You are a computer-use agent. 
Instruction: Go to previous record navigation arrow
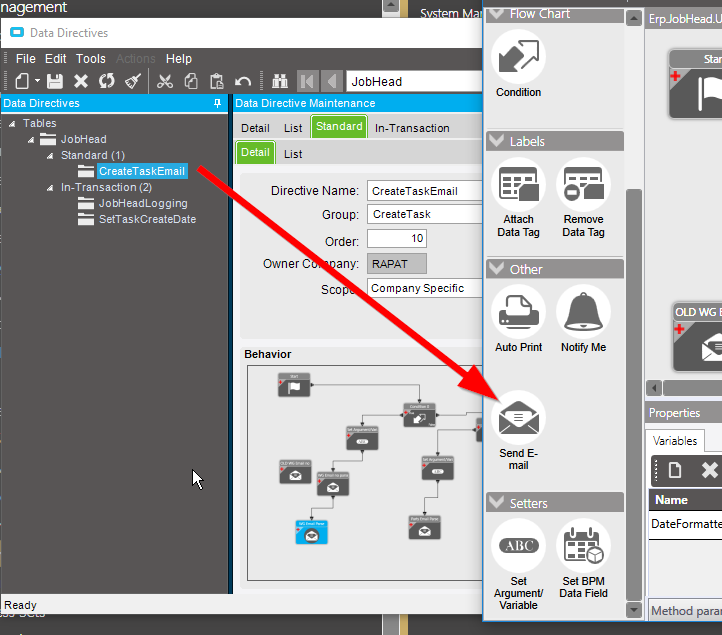click(332, 82)
